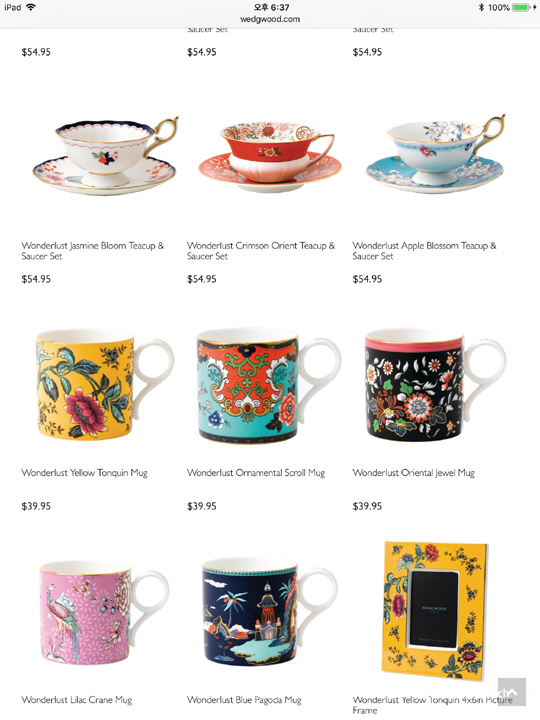Open Wonderlust Lilac Crane Mug link

[x=77, y=700]
